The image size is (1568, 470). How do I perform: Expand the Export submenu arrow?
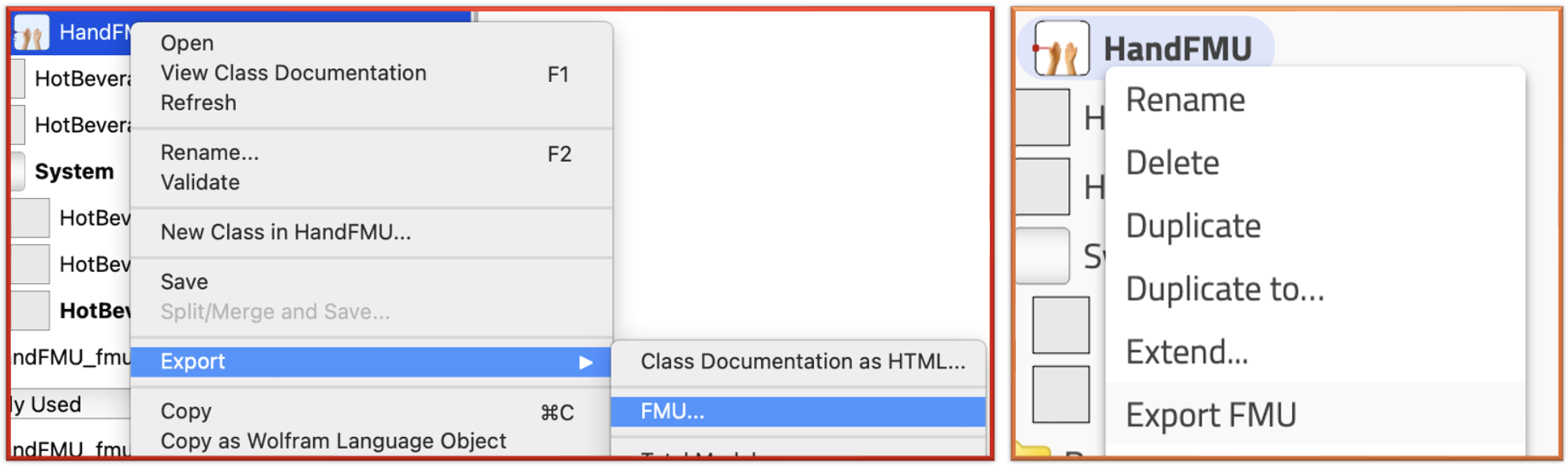(588, 361)
